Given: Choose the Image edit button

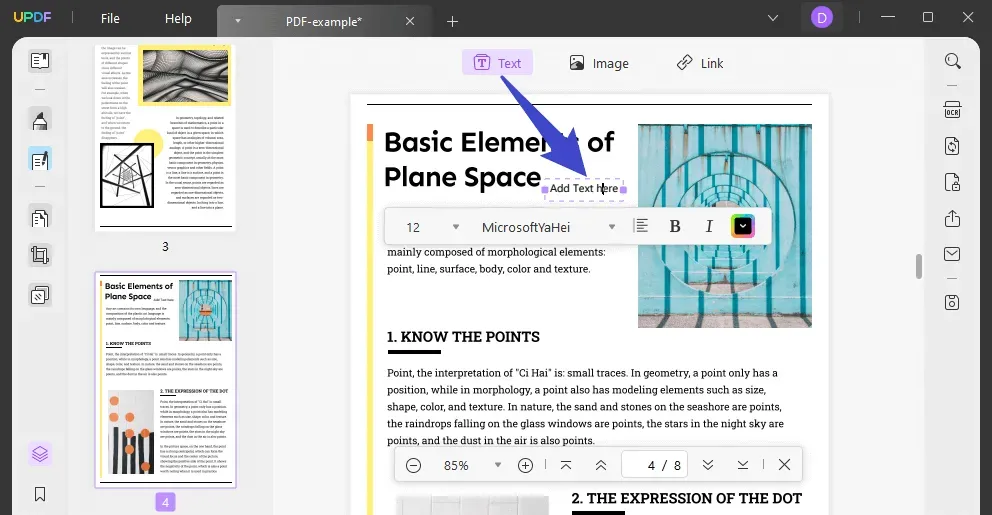Looking at the screenshot, I should pyautogui.click(x=598, y=63).
